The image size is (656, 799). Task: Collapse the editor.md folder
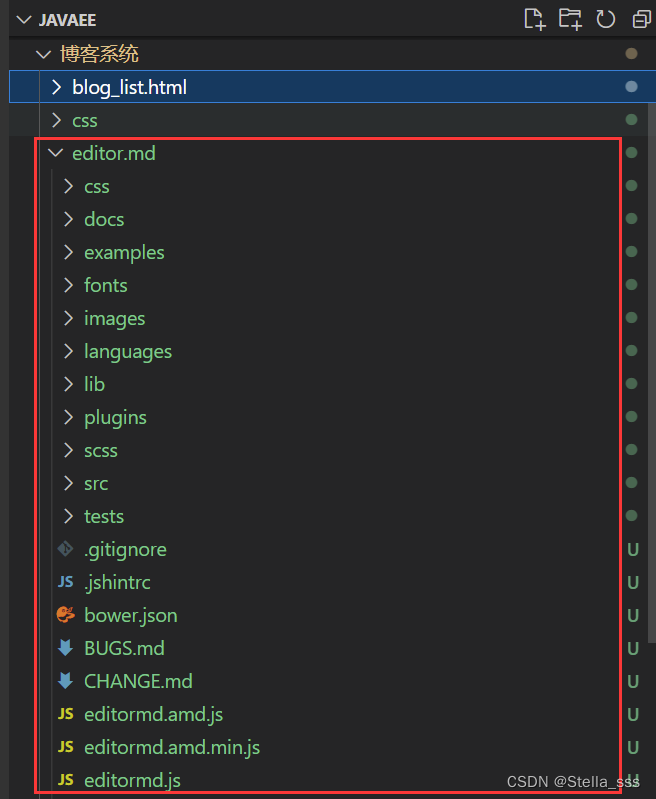55,153
